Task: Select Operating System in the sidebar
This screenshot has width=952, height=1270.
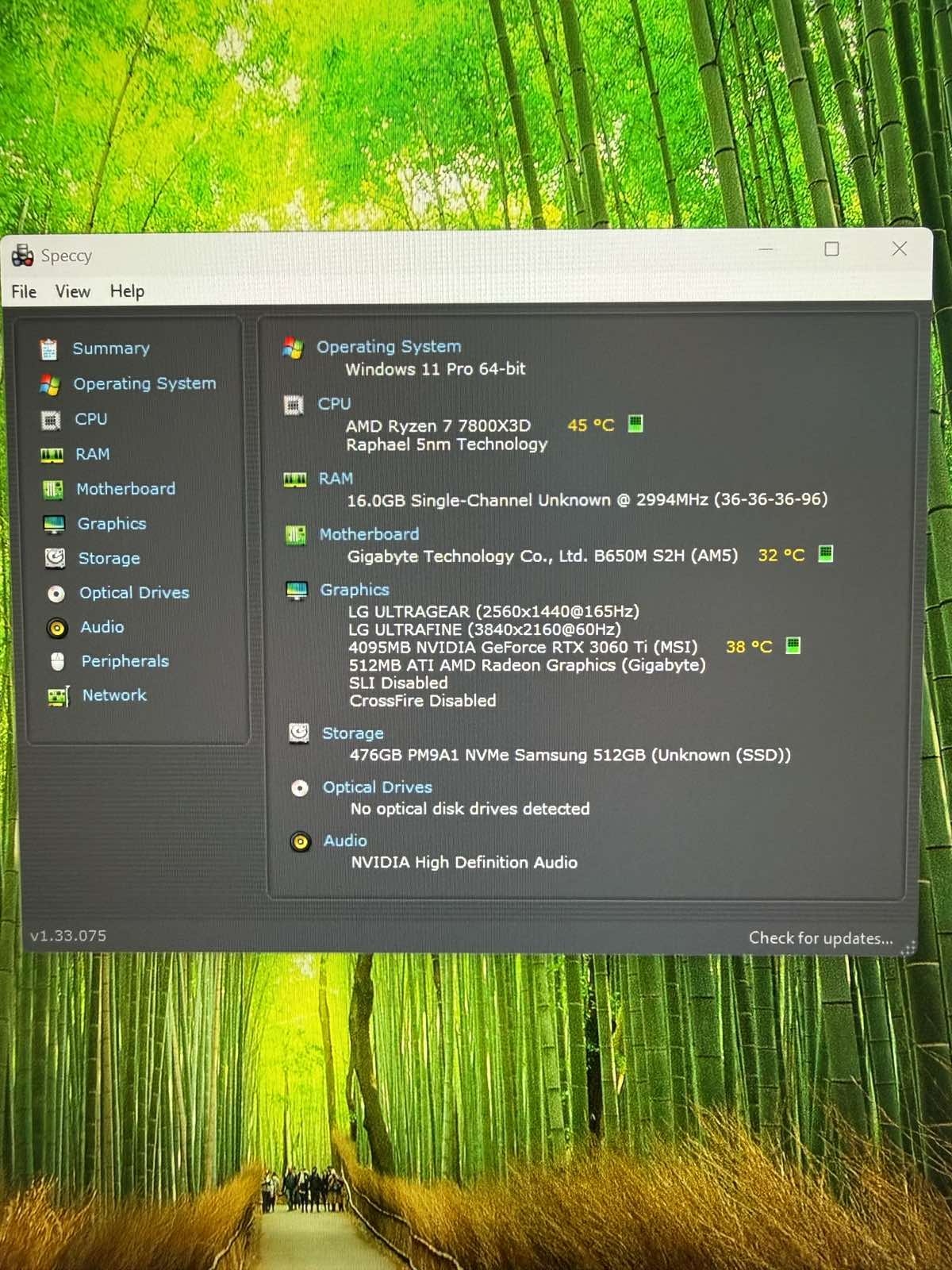Action: (x=144, y=383)
